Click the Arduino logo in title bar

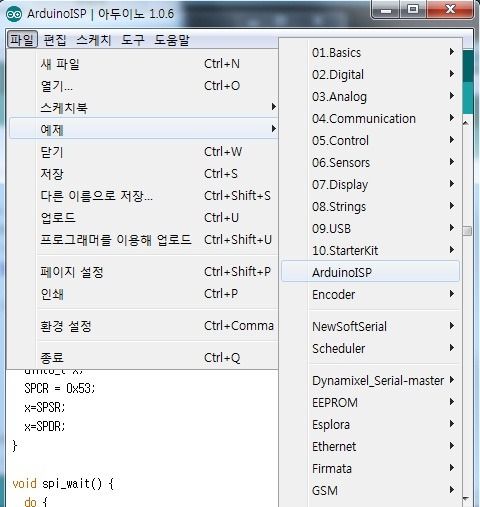pyautogui.click(x=14, y=14)
